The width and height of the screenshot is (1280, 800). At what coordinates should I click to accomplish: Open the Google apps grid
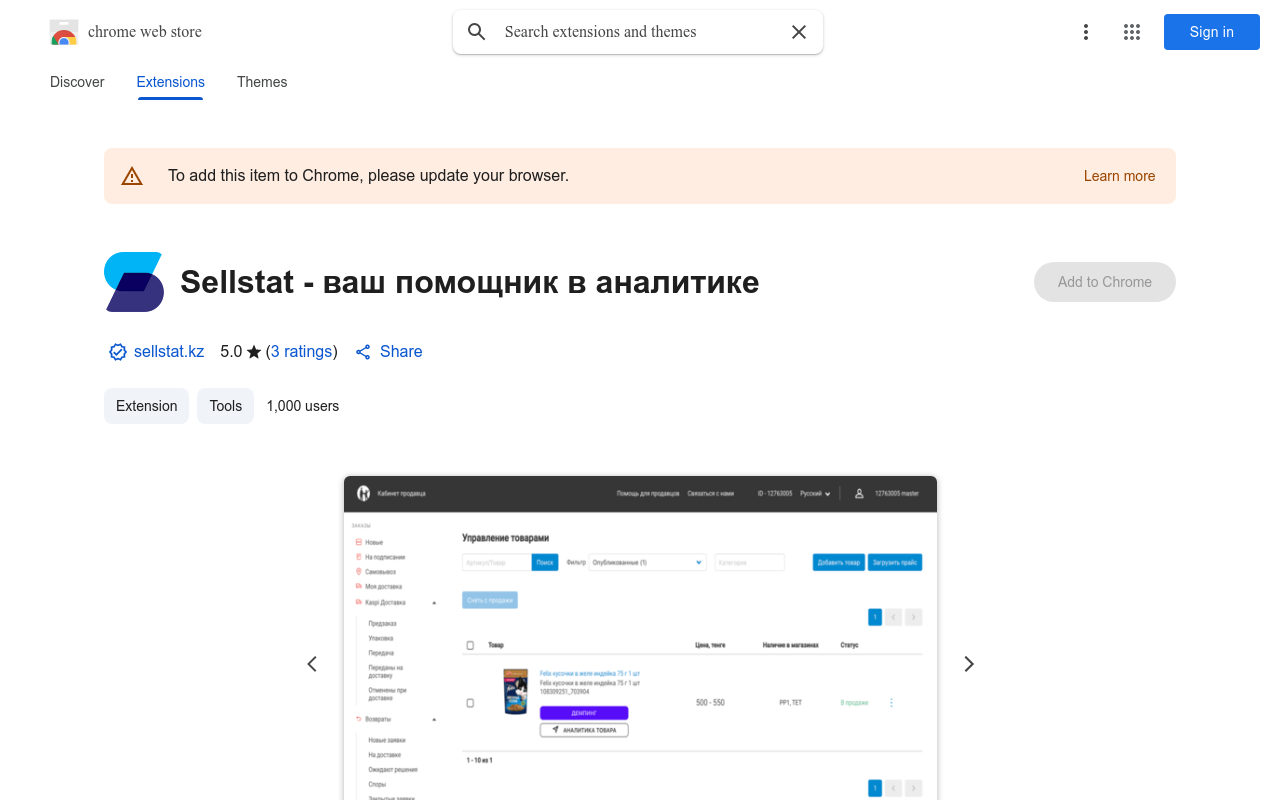1132,32
